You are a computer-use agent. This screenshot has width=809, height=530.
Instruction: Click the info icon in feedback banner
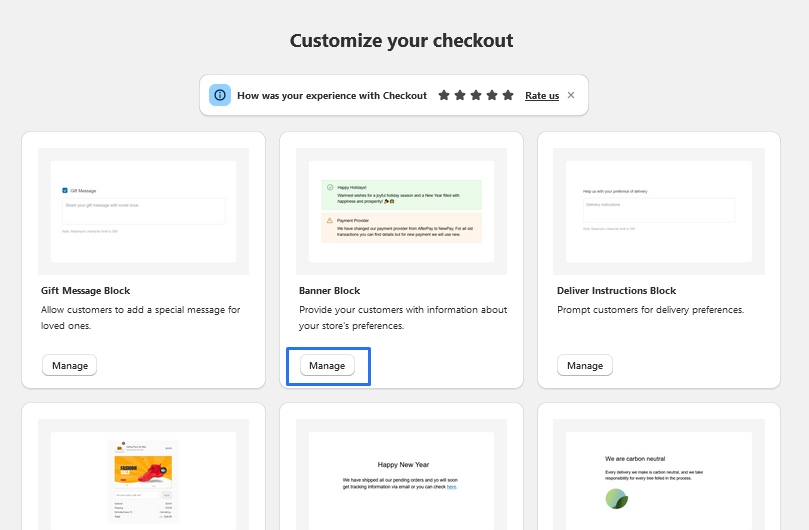coord(220,95)
